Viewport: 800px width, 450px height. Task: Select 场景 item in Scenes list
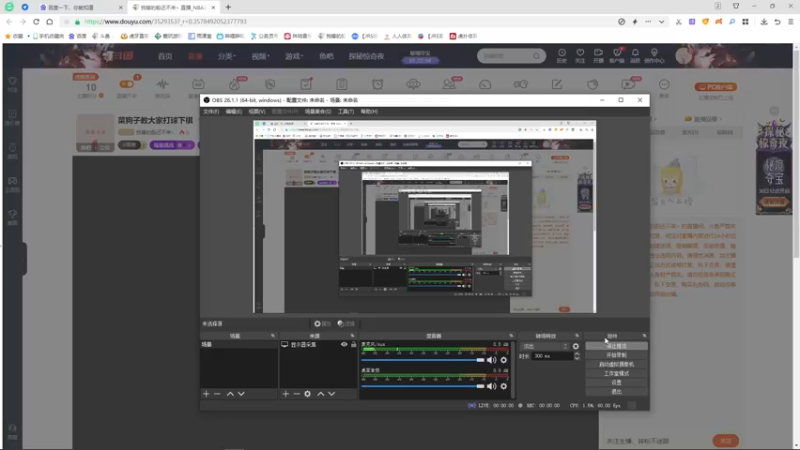click(x=239, y=344)
